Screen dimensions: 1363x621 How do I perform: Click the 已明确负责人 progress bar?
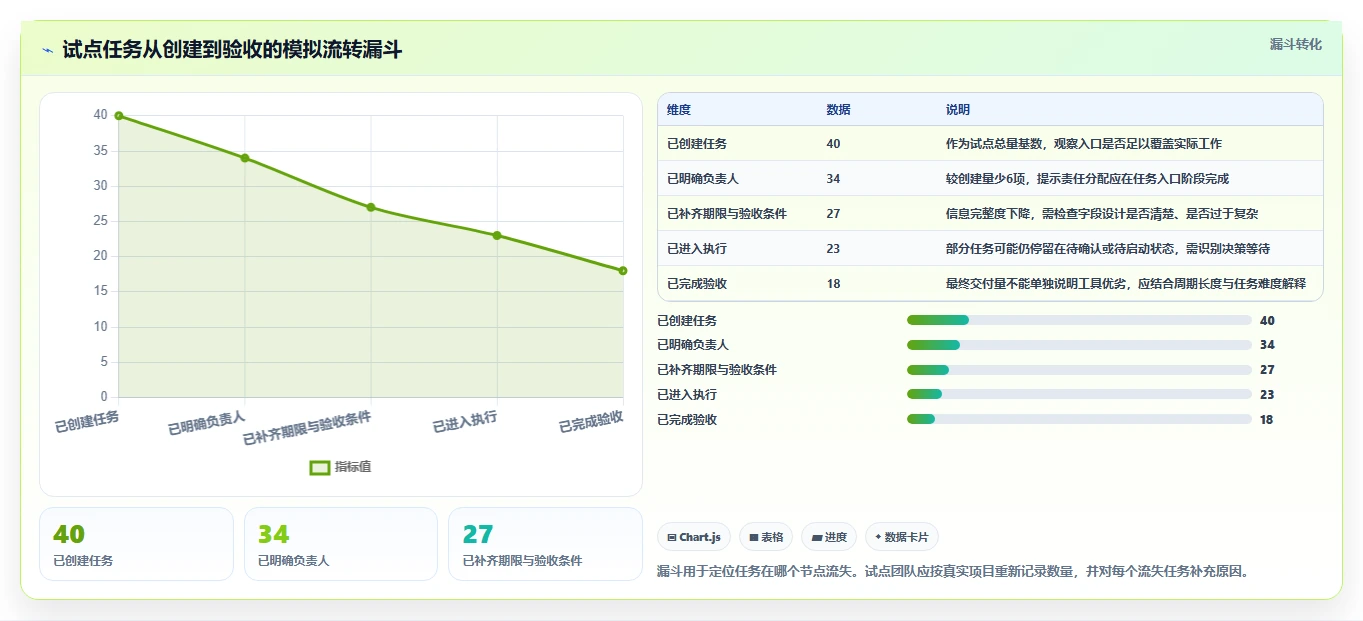pyautogui.click(x=1079, y=345)
